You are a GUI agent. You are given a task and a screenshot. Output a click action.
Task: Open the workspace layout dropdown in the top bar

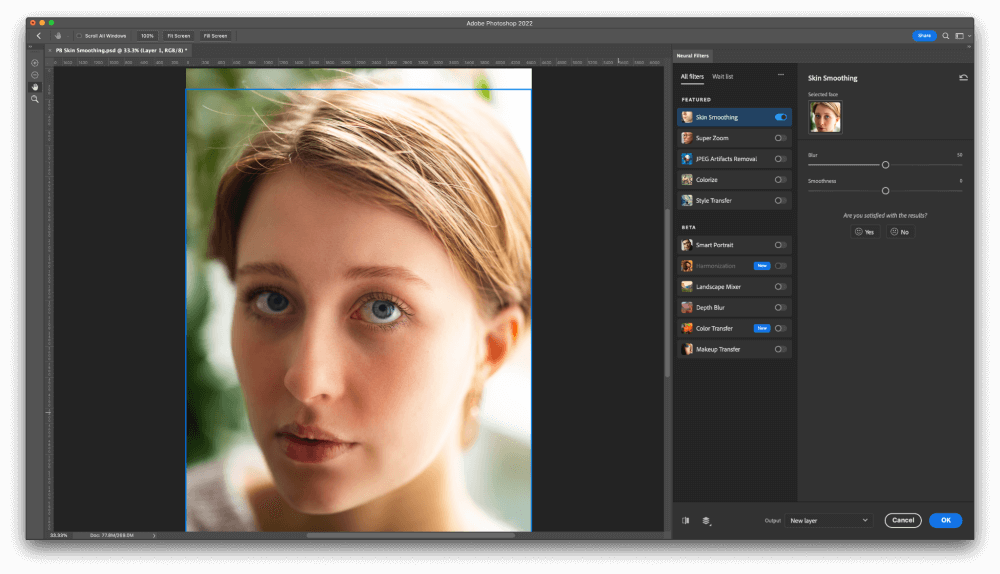click(961, 35)
